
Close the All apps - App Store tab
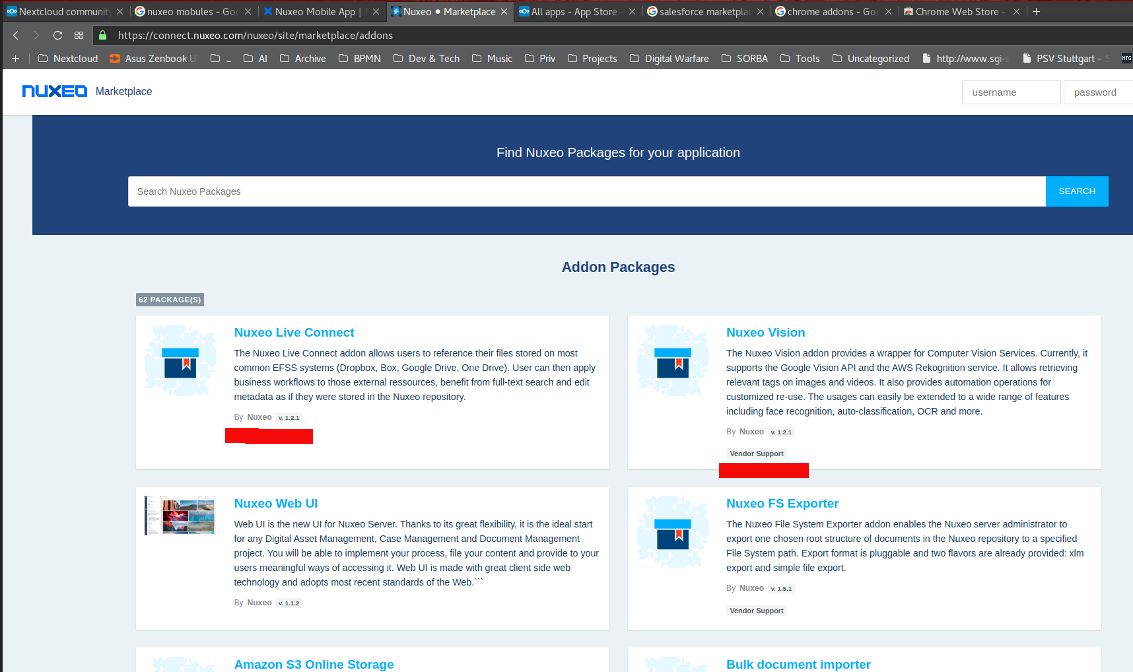632,12
